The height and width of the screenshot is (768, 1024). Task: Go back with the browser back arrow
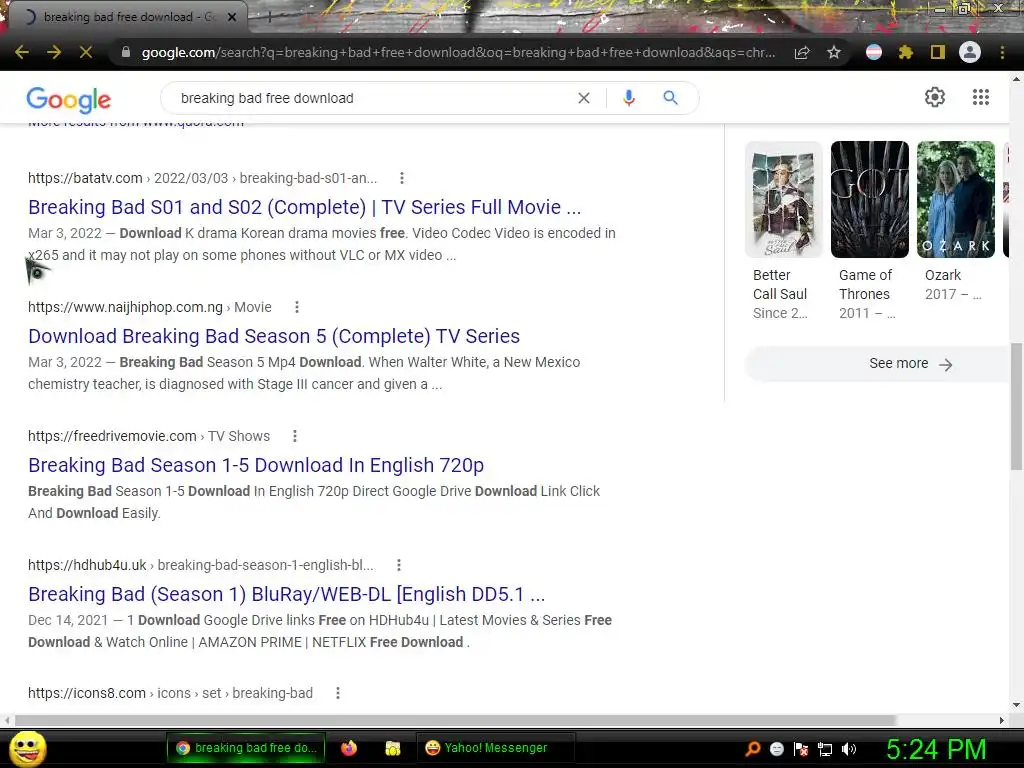22,52
